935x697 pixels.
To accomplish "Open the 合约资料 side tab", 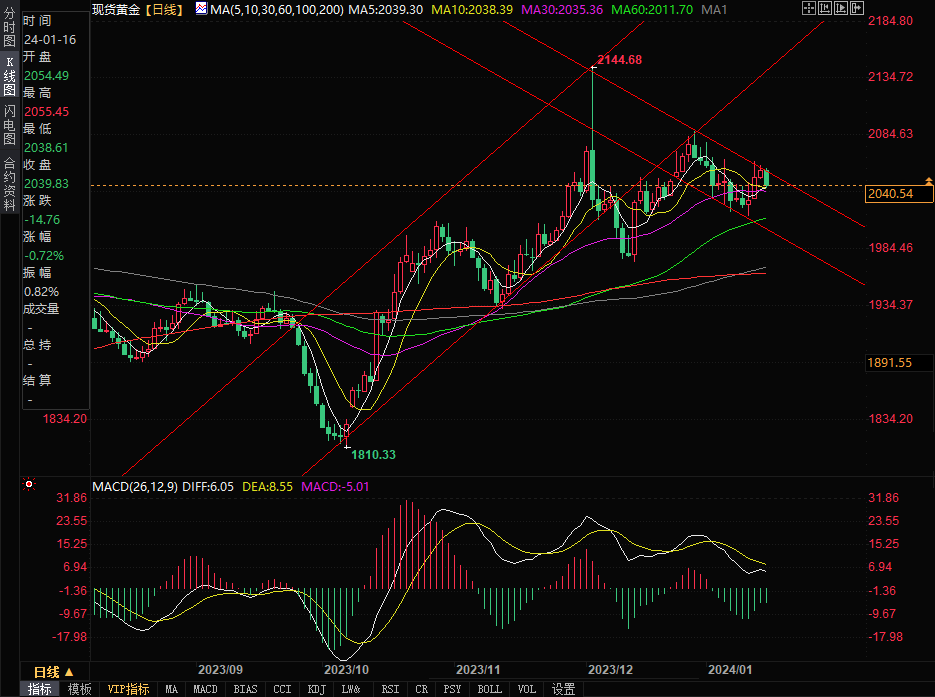I will [x=9, y=176].
